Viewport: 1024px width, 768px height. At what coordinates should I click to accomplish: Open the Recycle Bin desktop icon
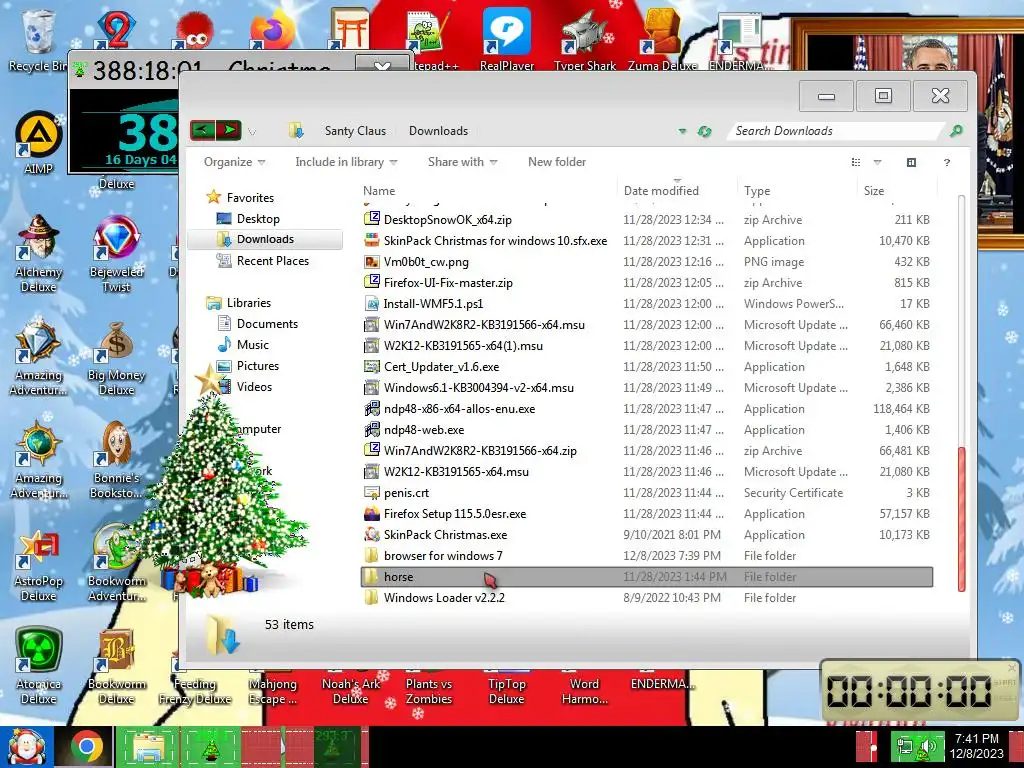[38, 40]
